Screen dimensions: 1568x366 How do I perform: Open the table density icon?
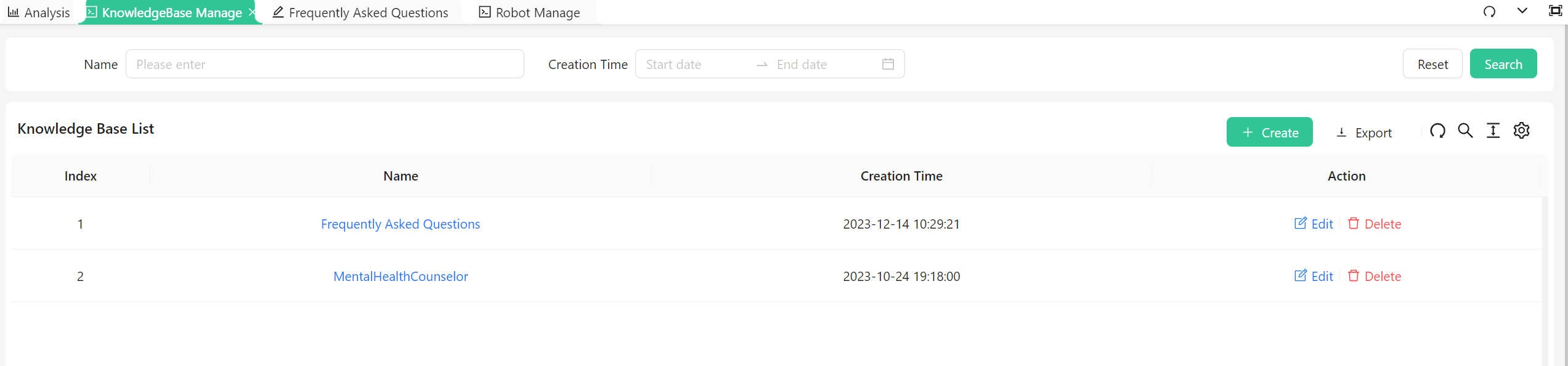(x=1493, y=131)
